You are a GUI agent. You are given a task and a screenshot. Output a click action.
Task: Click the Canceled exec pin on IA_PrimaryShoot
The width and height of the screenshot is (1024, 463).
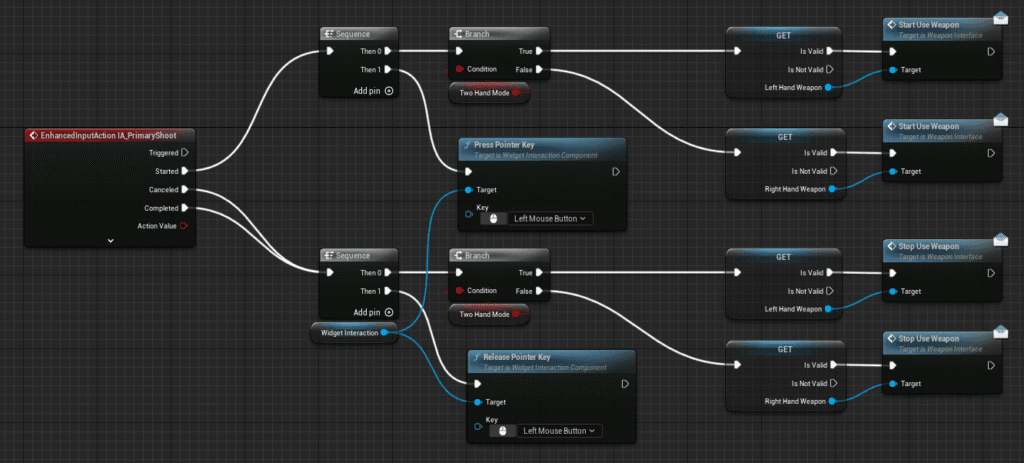coord(185,189)
